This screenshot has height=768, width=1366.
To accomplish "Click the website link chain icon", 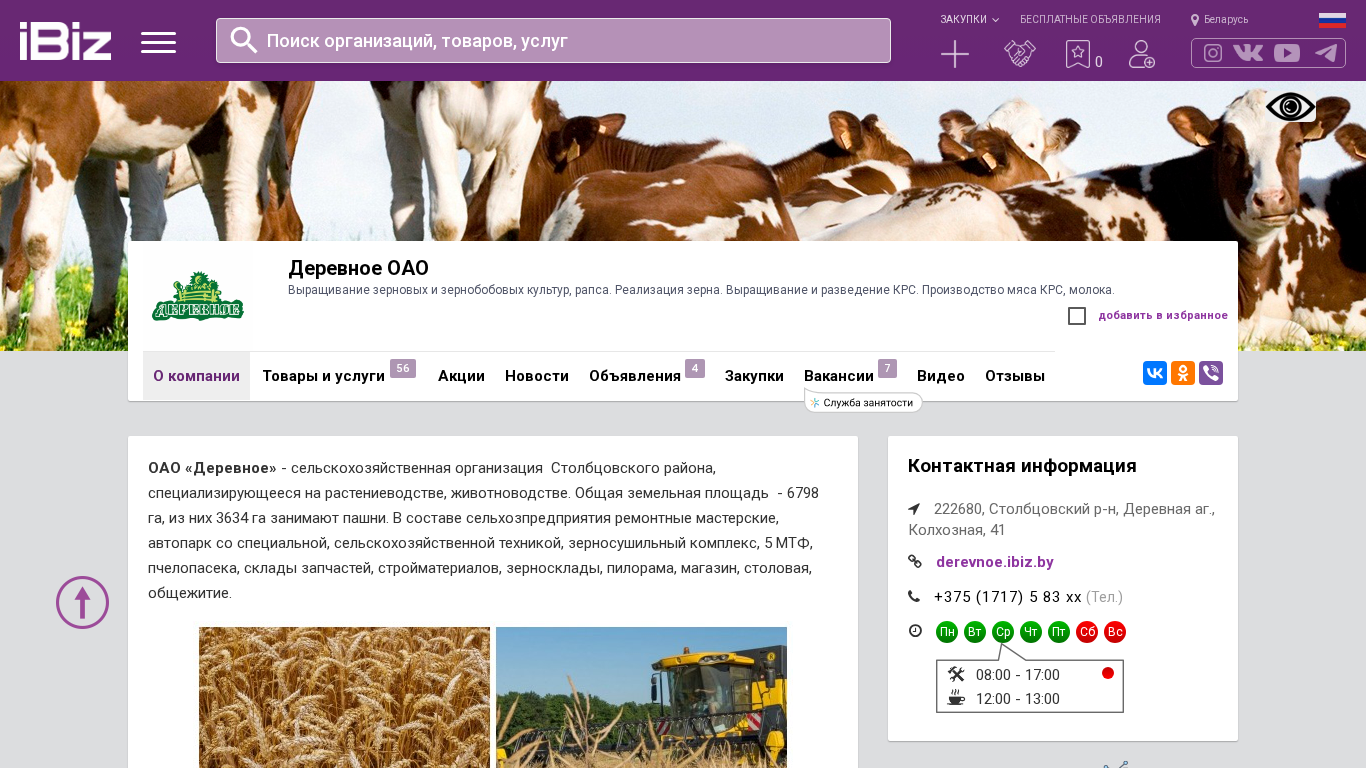I will [915, 562].
